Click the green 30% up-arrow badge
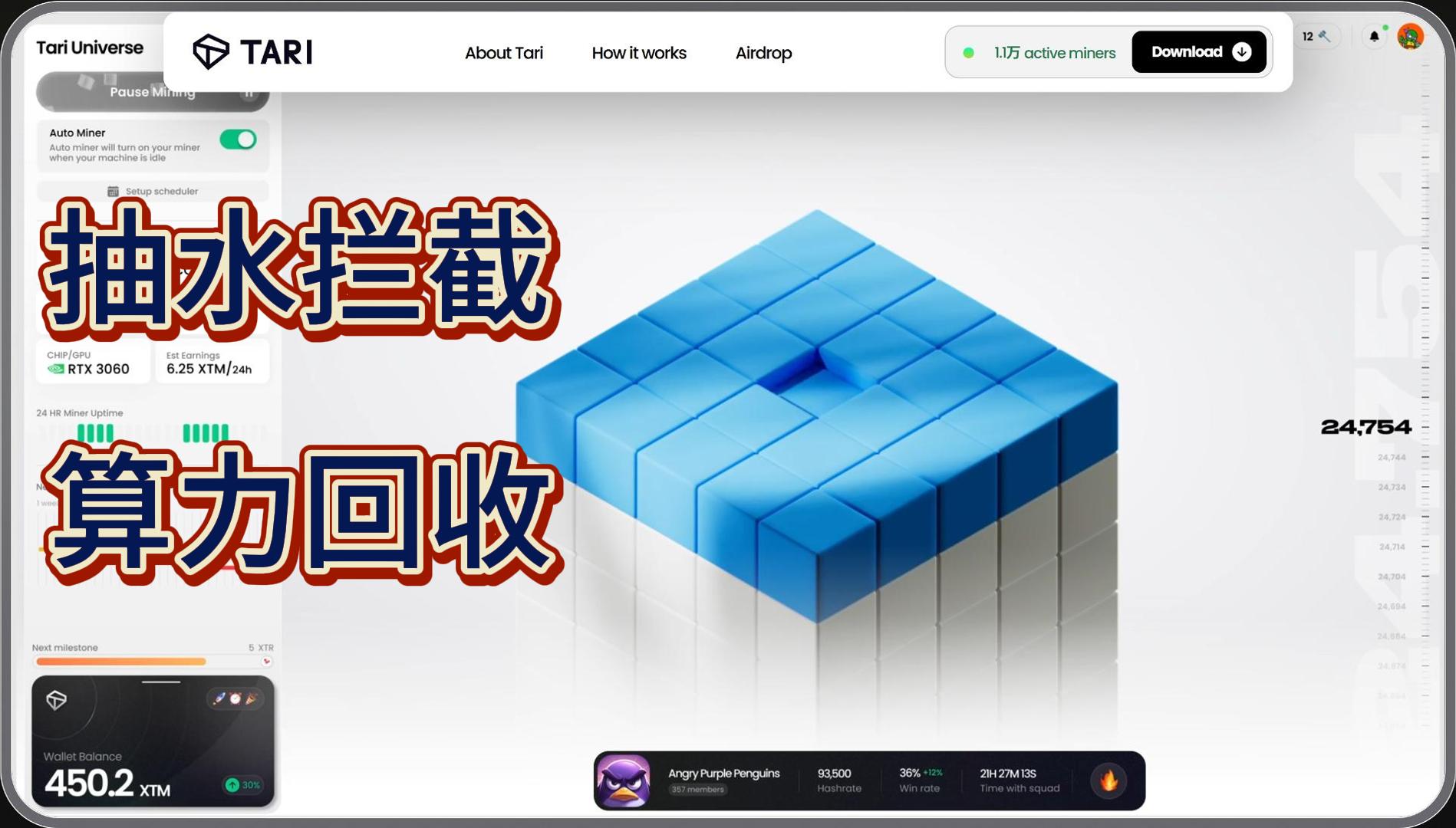The height and width of the screenshot is (828, 1456). coord(242,784)
